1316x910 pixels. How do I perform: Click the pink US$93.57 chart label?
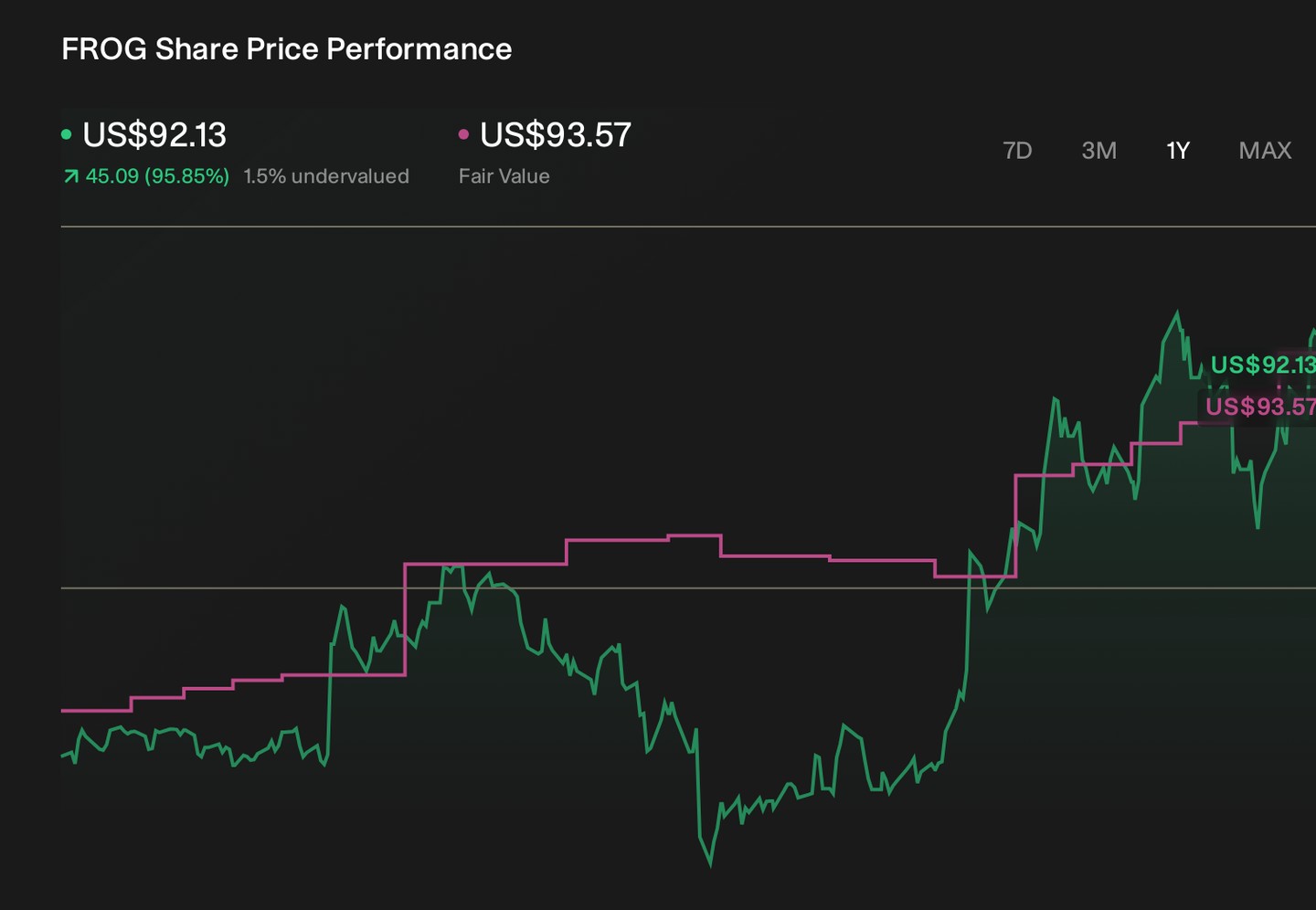point(1260,407)
